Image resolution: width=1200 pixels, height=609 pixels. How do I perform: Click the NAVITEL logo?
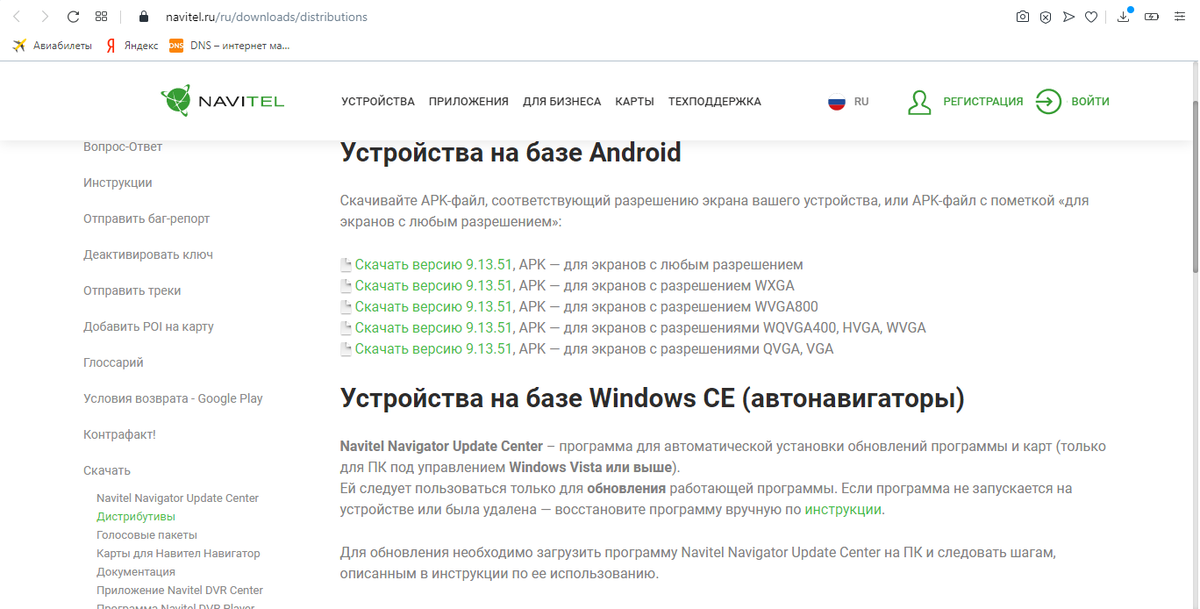tap(222, 101)
